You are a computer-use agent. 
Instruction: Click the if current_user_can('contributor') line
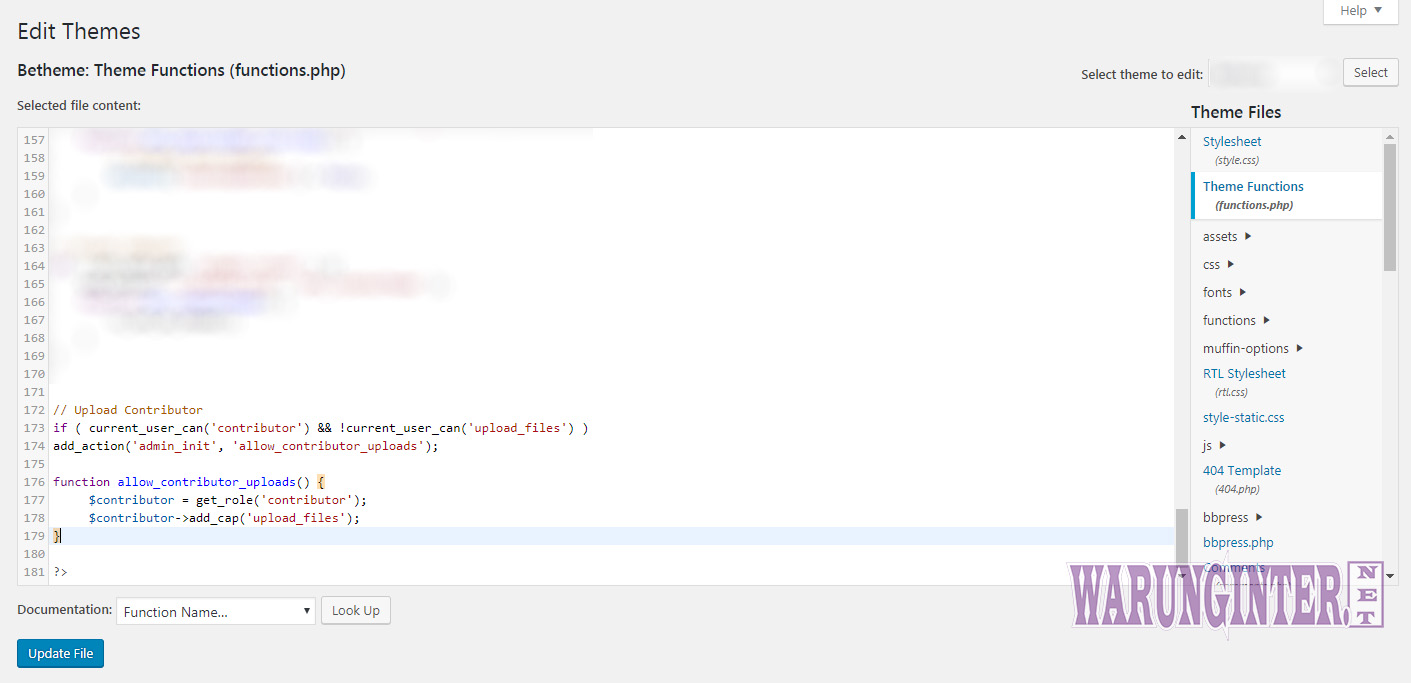(x=321, y=428)
